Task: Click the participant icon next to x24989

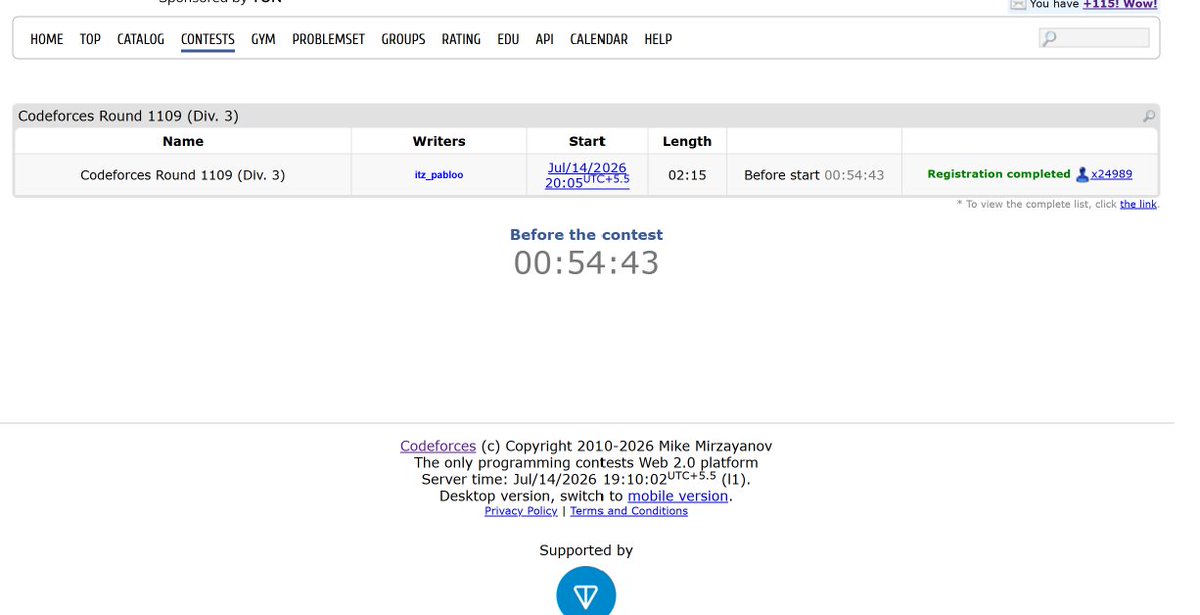Action: coord(1082,174)
